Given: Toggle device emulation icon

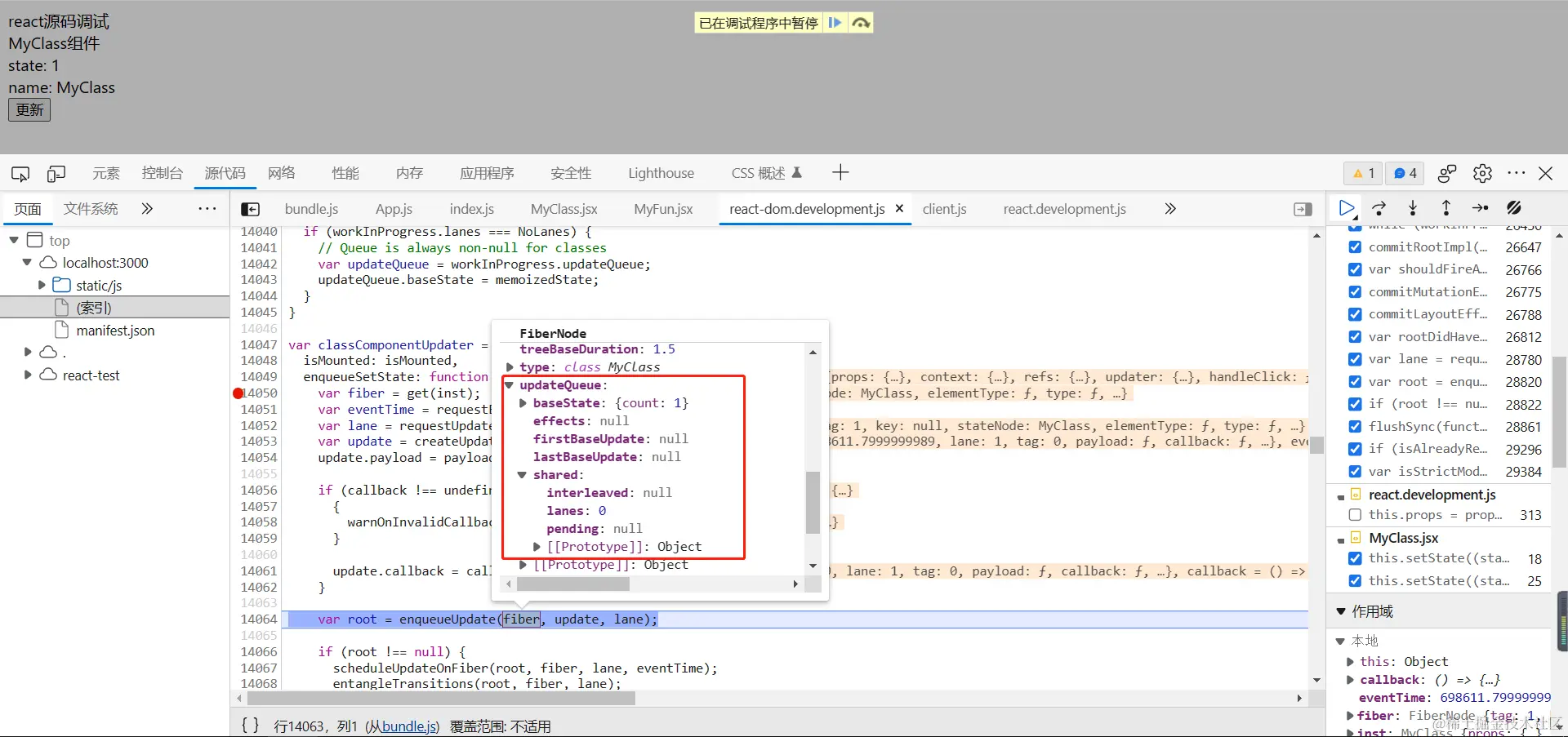Looking at the screenshot, I should (56, 173).
